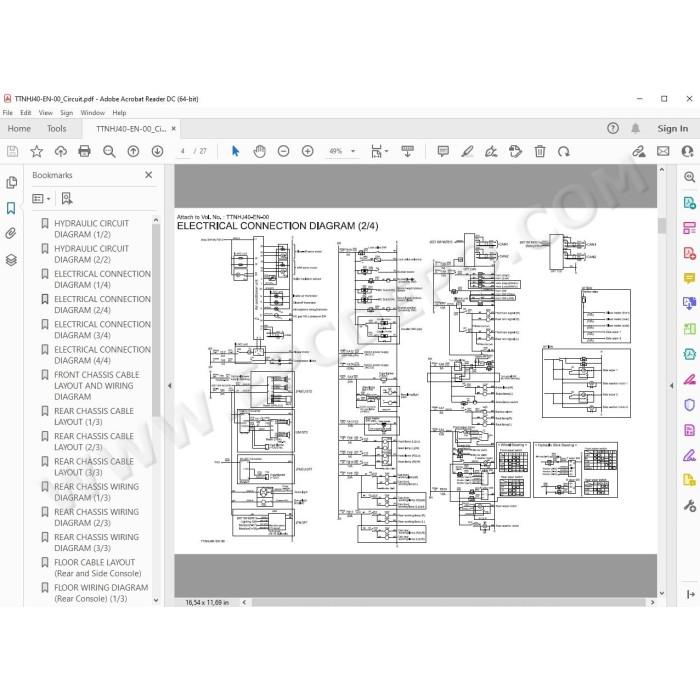
Task: Delete with the trash icon
Action: click(540, 152)
